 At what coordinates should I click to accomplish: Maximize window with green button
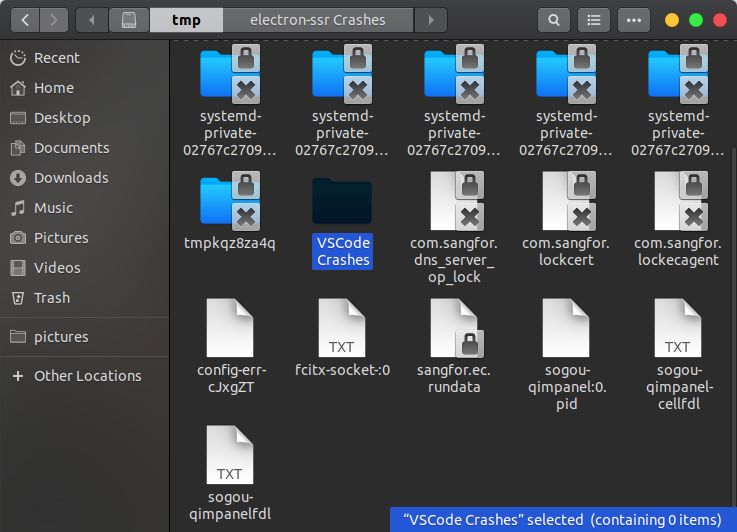point(696,20)
